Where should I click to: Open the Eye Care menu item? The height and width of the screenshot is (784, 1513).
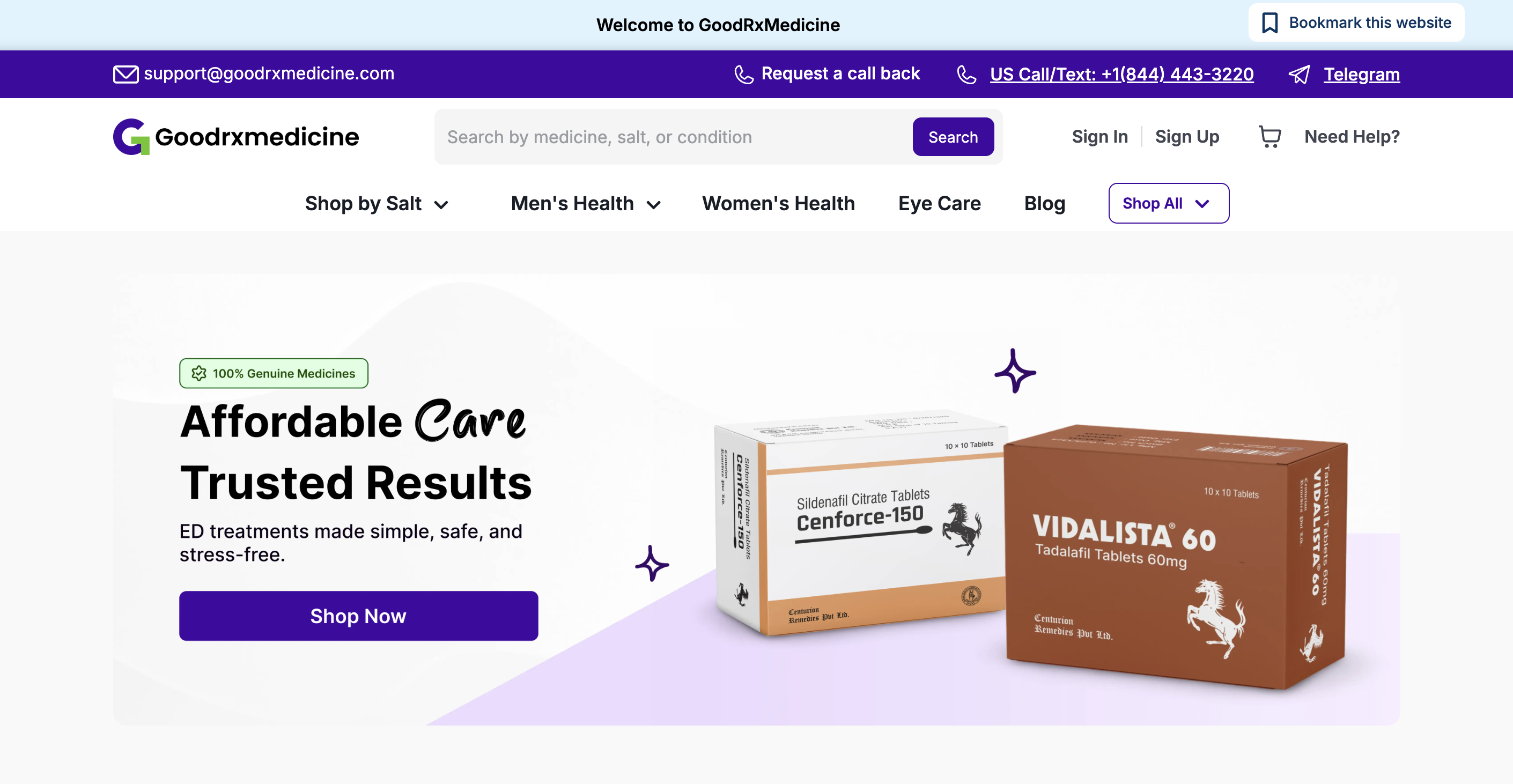(939, 203)
